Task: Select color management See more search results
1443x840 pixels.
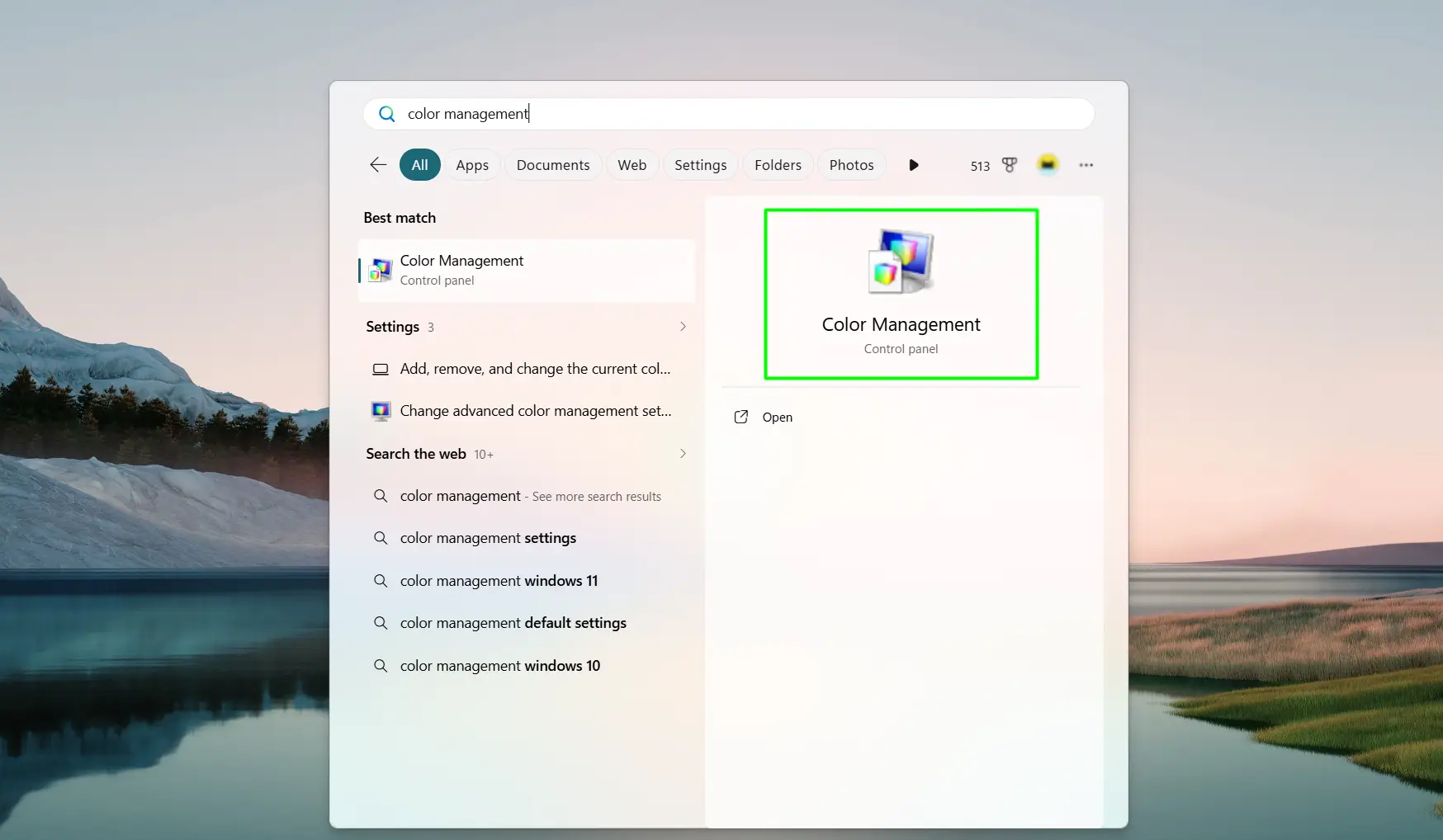Action: click(x=527, y=496)
